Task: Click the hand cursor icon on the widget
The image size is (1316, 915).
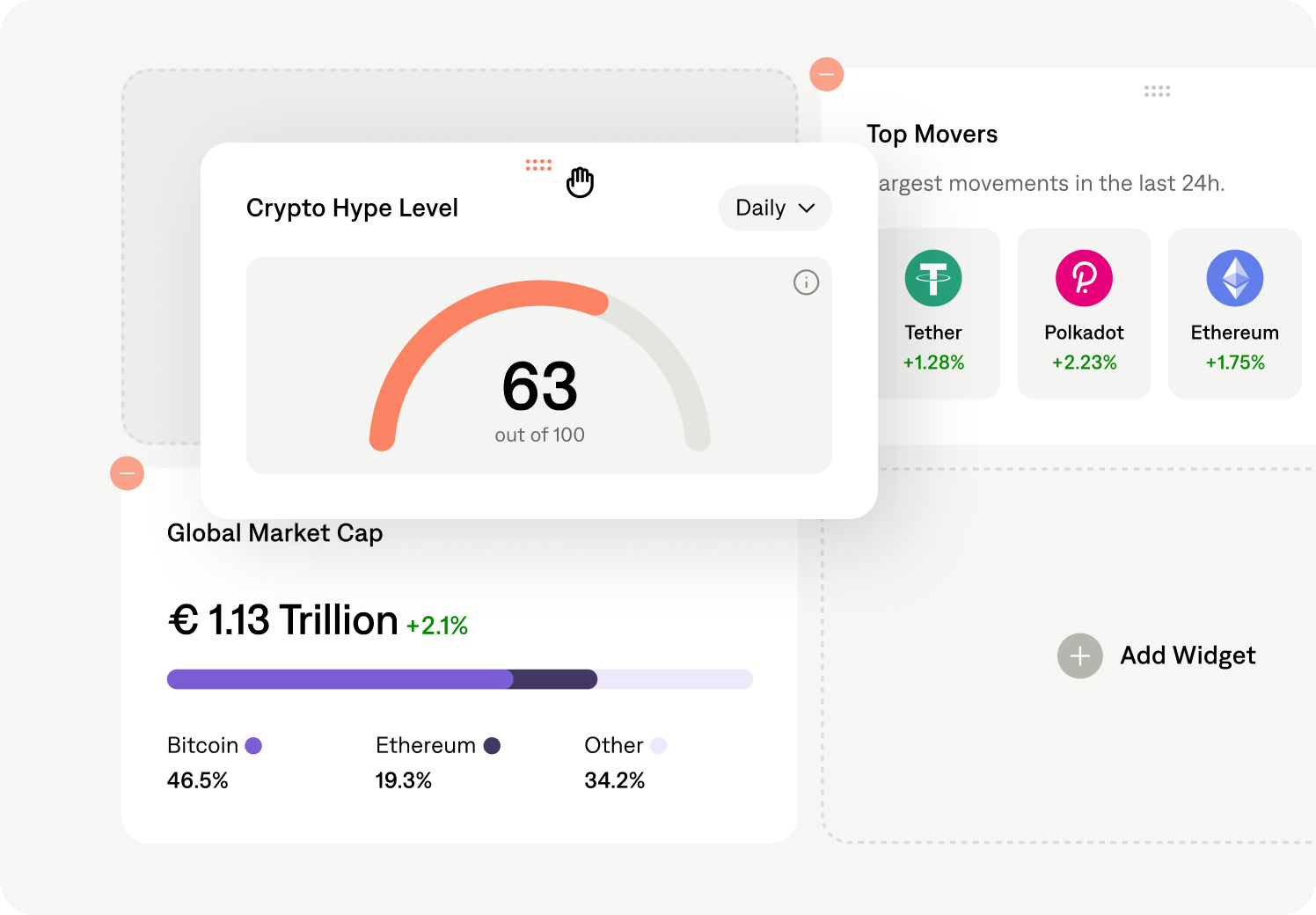Action: [x=580, y=182]
